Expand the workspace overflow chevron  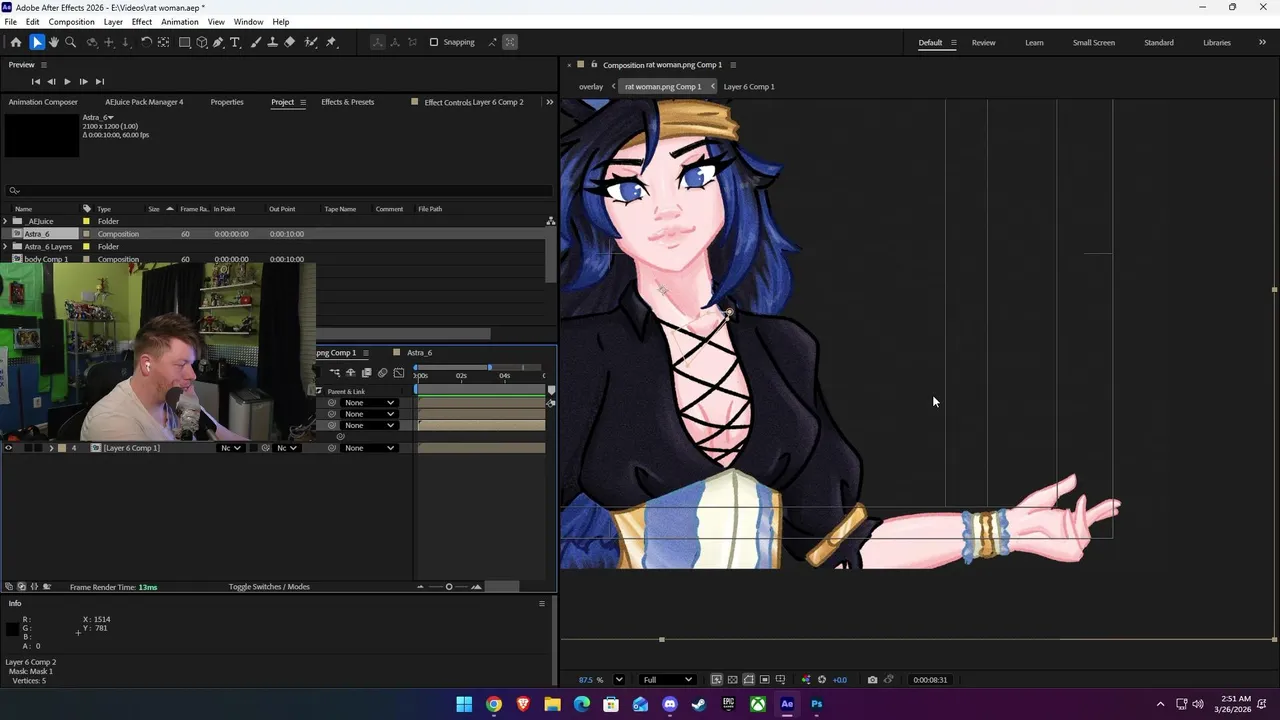pos(1264,42)
